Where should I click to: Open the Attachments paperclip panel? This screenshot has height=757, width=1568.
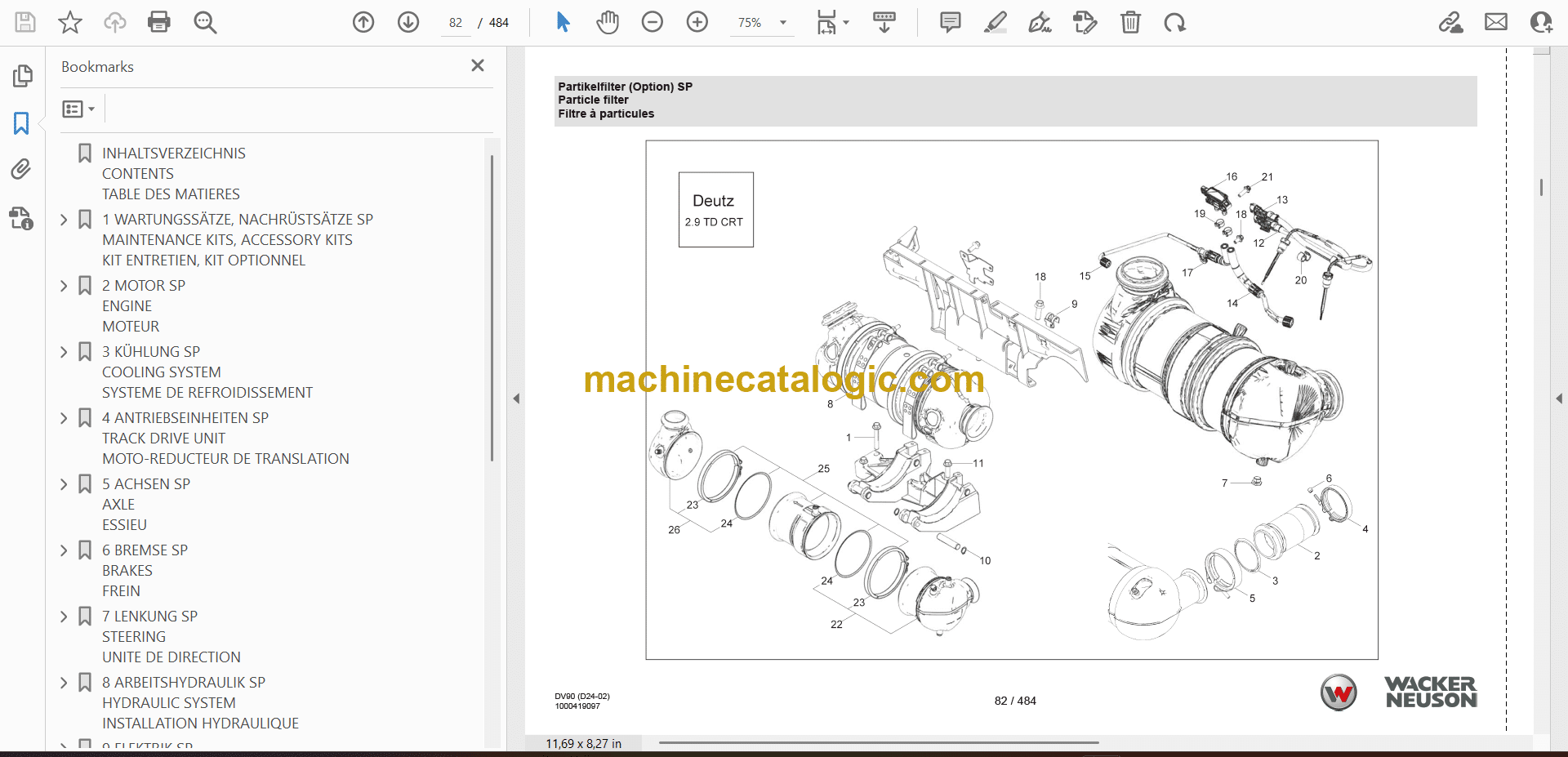[21, 169]
